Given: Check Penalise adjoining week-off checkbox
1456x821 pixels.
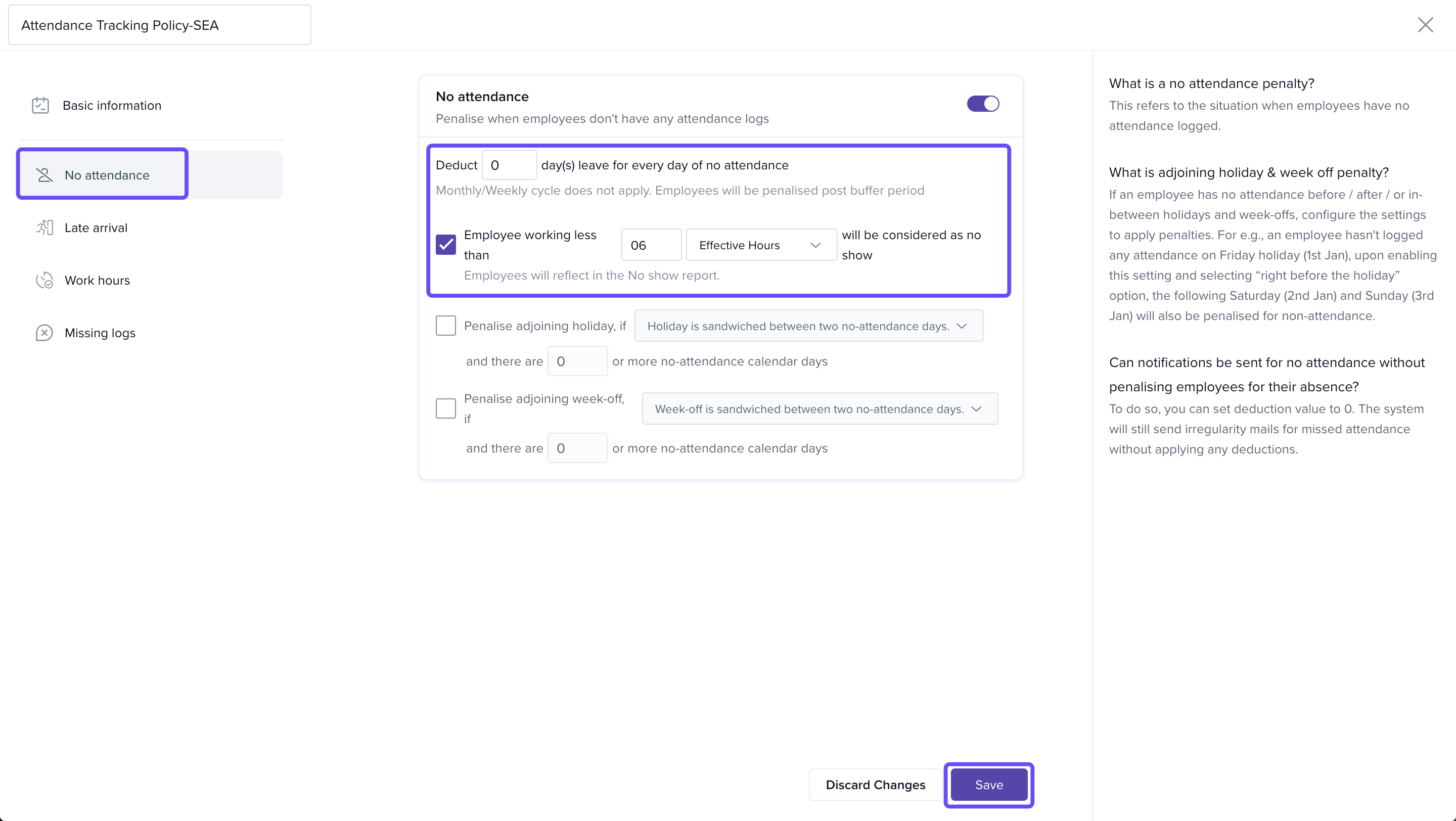Looking at the screenshot, I should [x=445, y=408].
